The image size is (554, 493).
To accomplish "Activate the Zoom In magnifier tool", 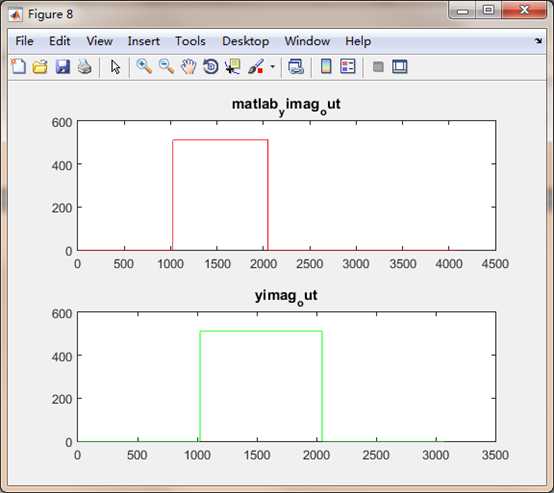I will coord(144,66).
